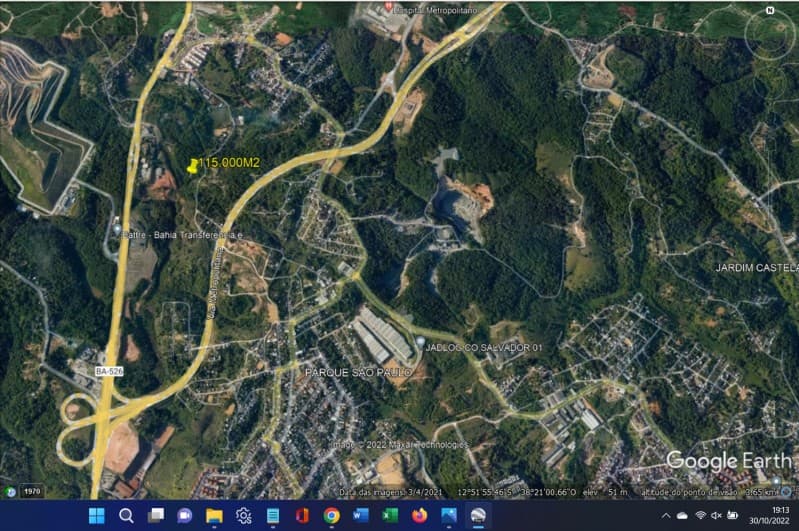This screenshot has height=531, width=799.
Task: Click the Via Metropolitana road label
Action: coord(215,282)
